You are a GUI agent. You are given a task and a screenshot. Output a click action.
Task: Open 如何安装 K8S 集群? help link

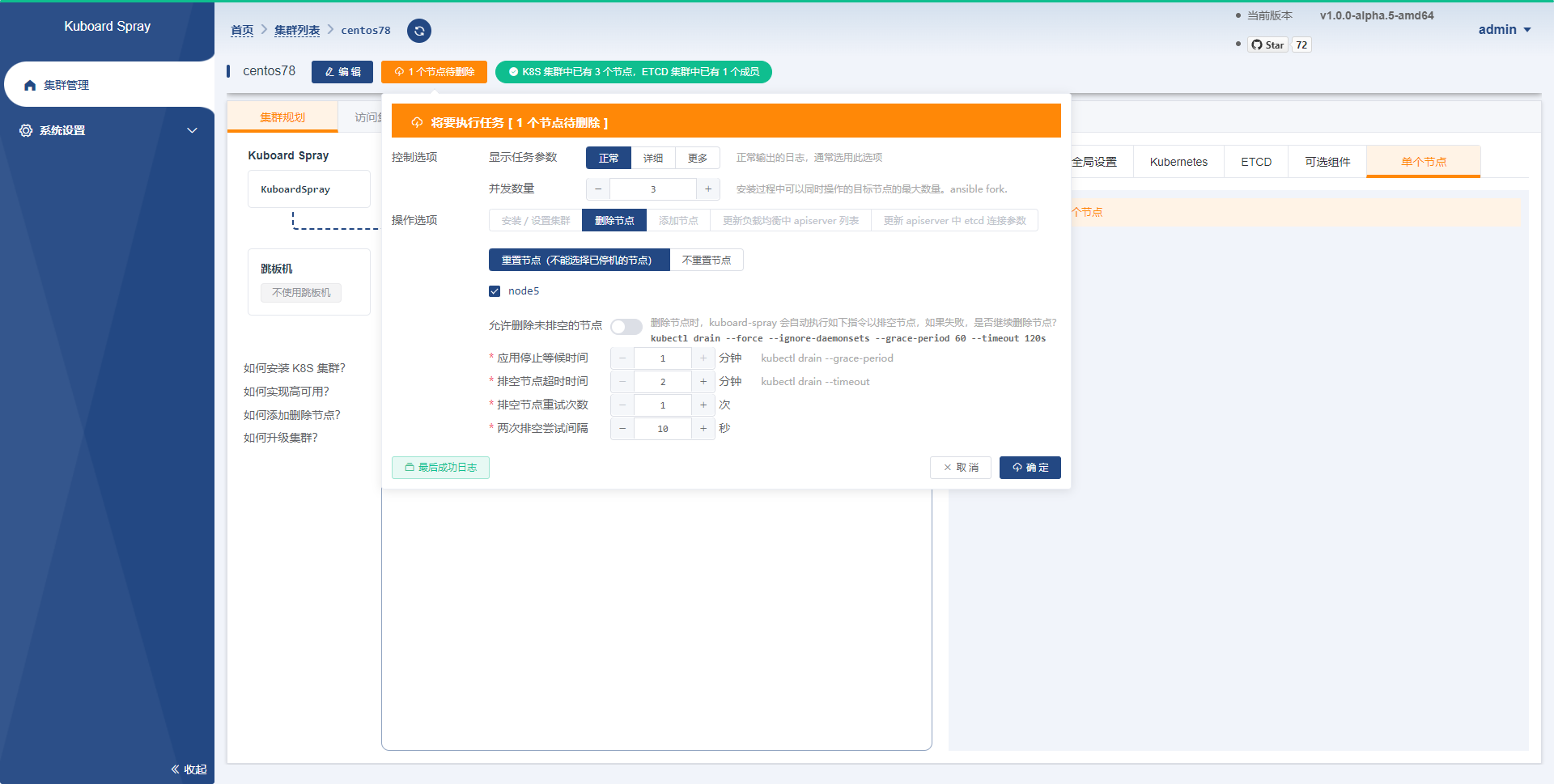point(295,368)
